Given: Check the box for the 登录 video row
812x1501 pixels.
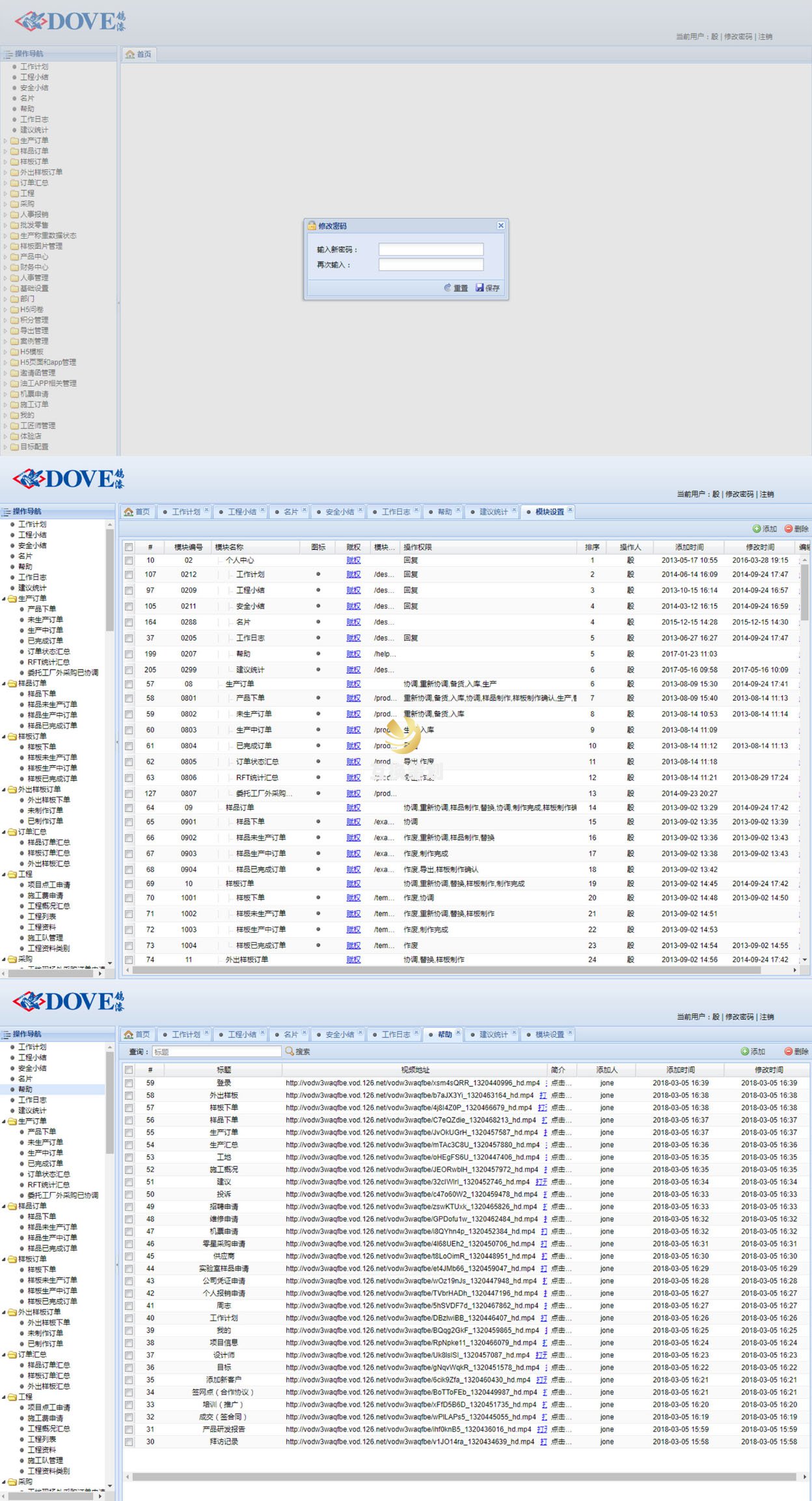Looking at the screenshot, I should (129, 1083).
